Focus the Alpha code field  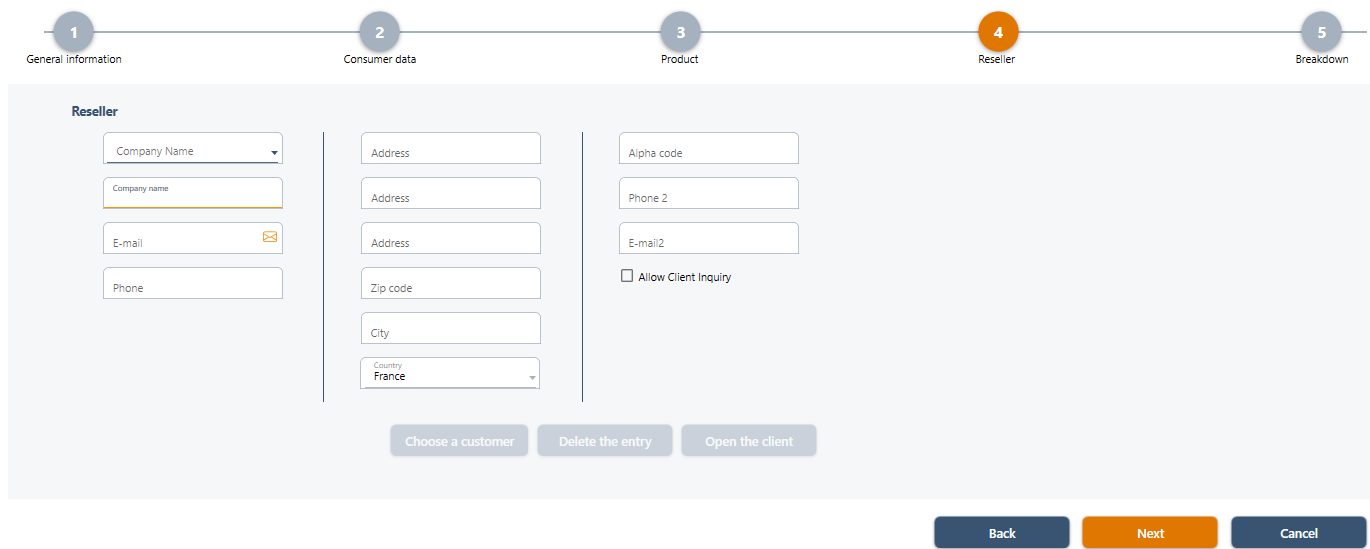709,148
